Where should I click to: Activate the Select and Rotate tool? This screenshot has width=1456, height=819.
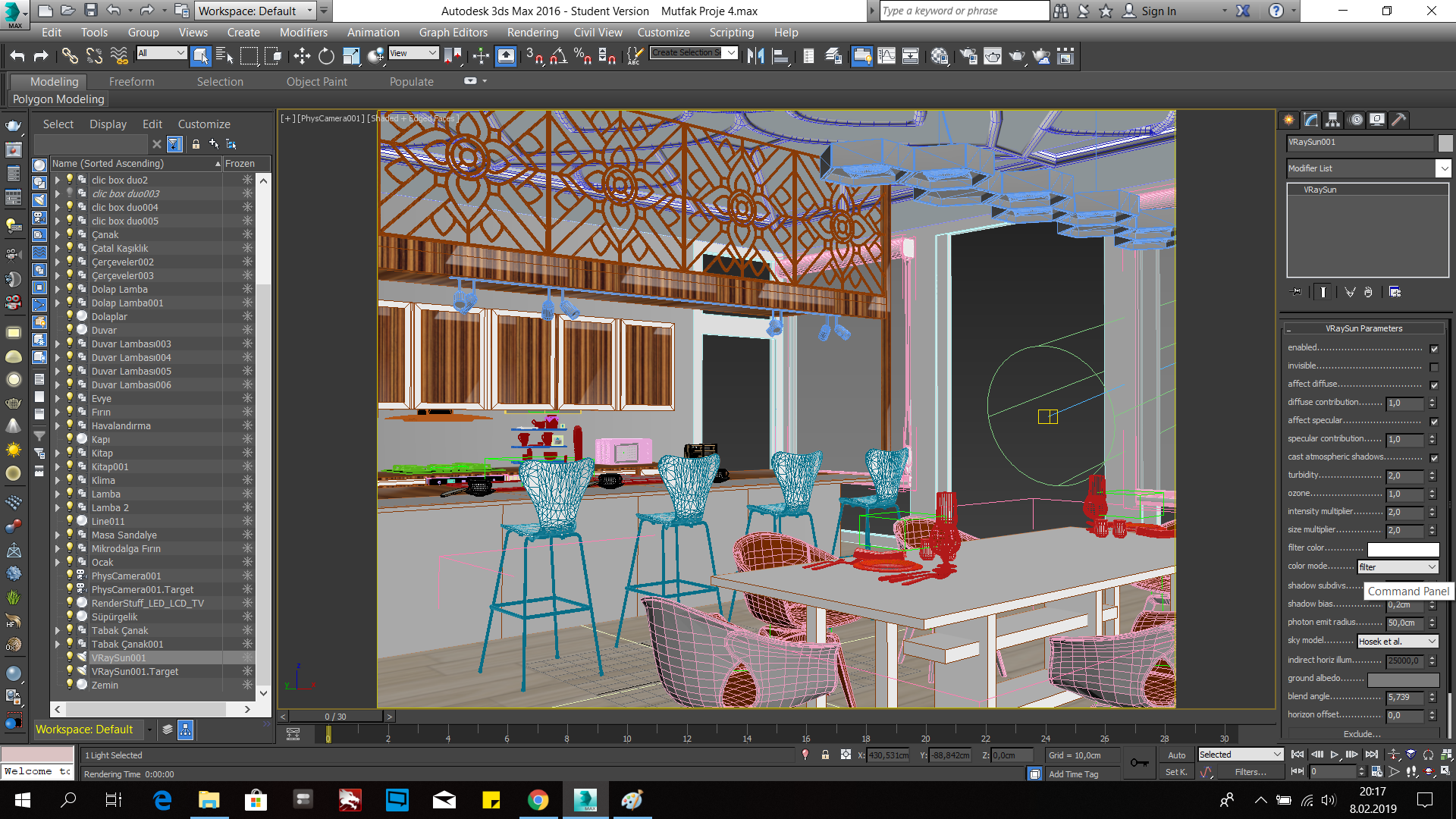[326, 55]
